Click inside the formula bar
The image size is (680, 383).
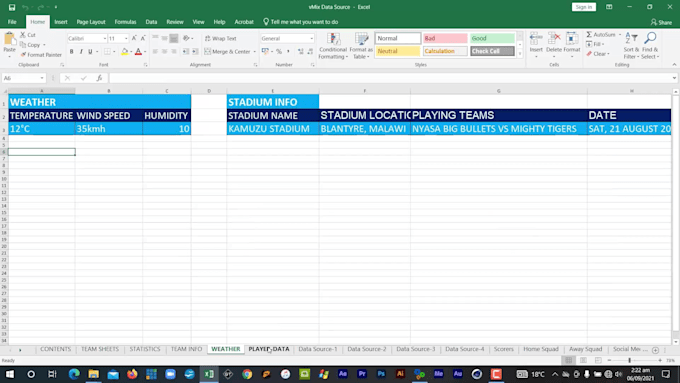click(390, 78)
